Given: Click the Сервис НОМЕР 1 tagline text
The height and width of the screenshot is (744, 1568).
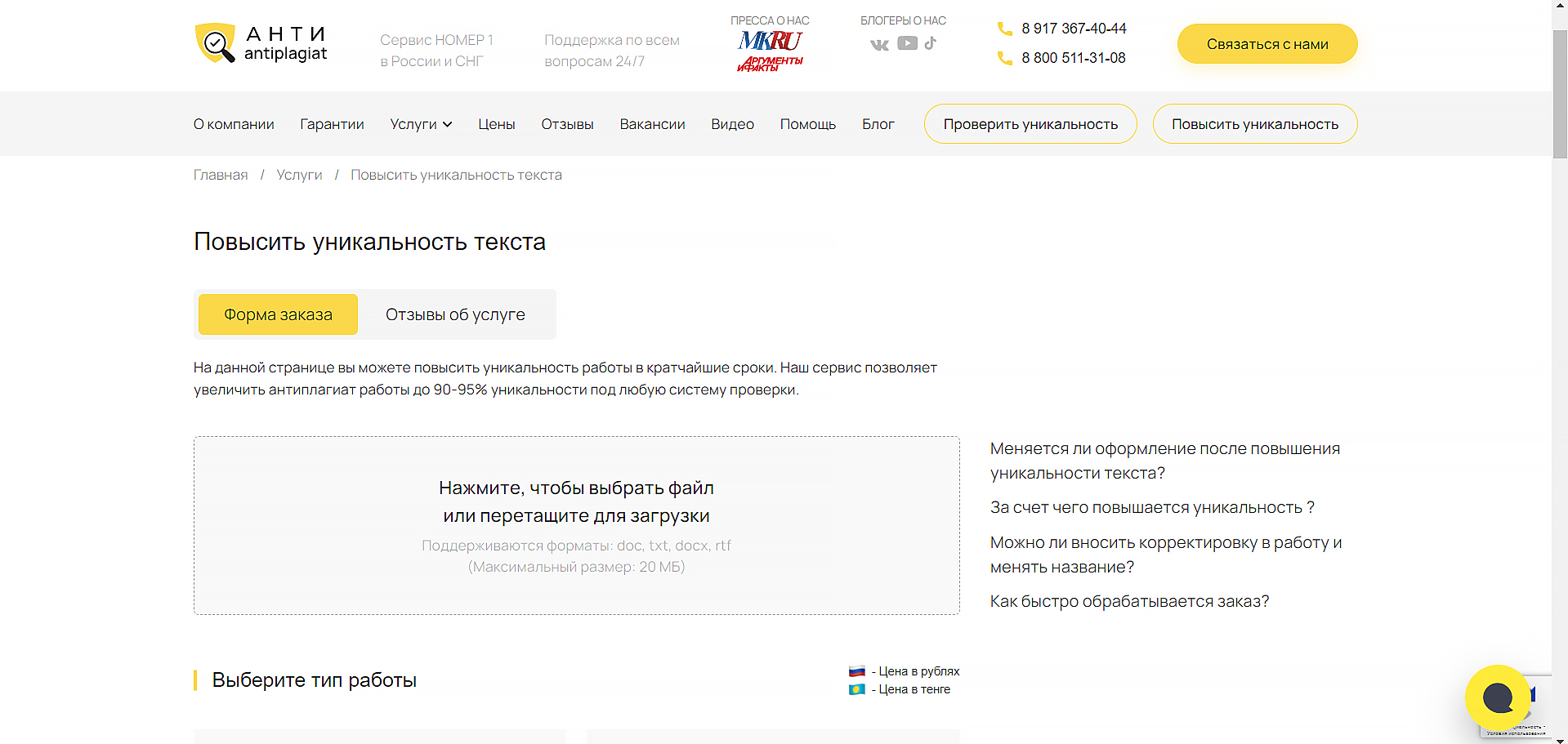Looking at the screenshot, I should 436,51.
